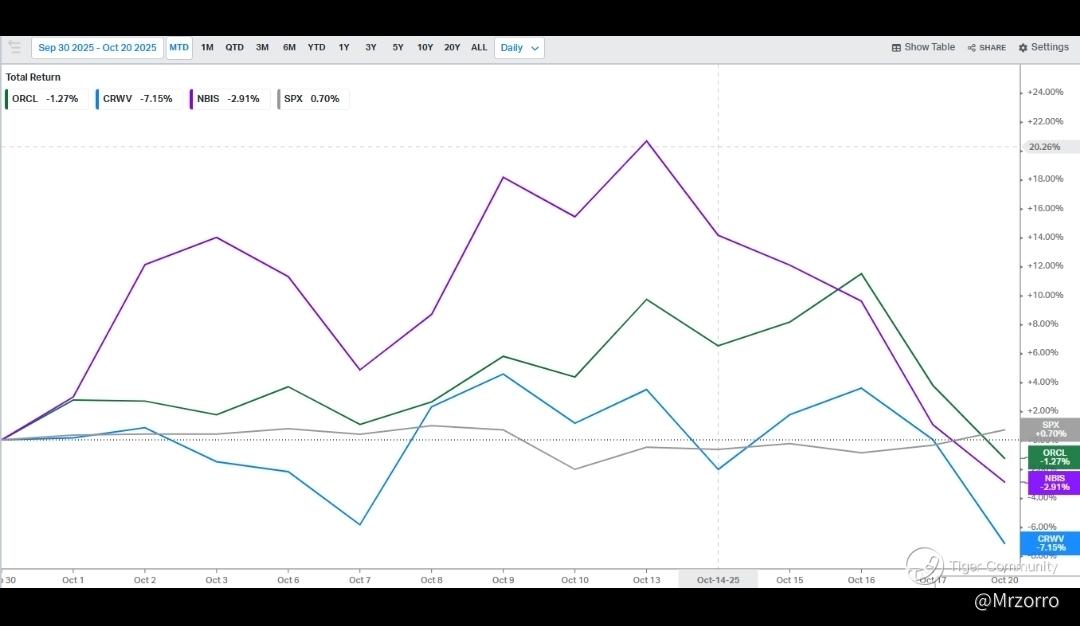Click the share network icon
Image resolution: width=1080 pixels, height=626 pixels.
(x=971, y=48)
